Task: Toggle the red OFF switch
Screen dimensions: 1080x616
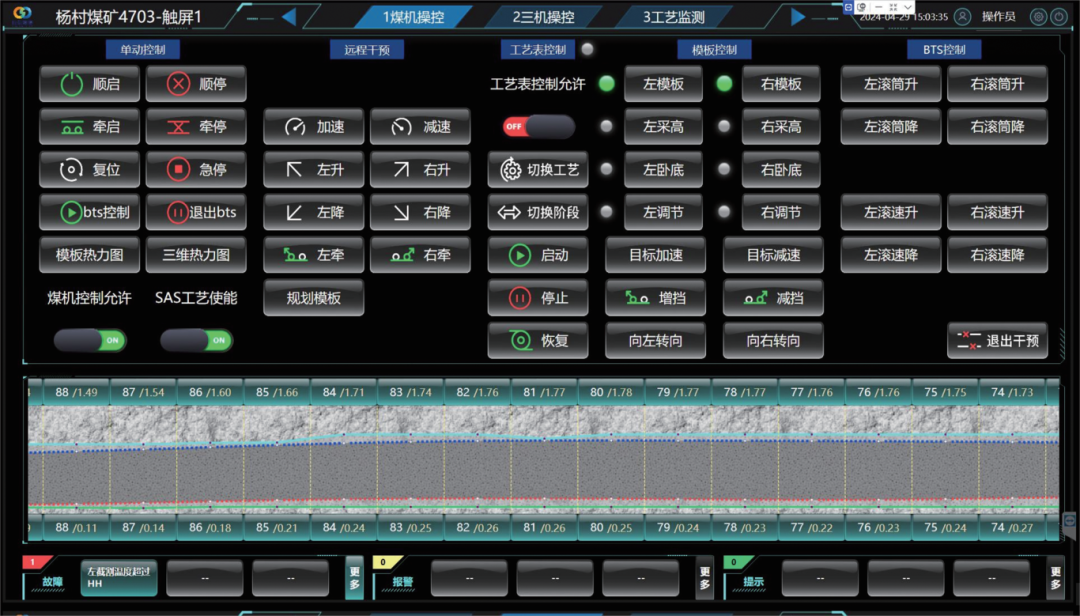Action: [538, 127]
